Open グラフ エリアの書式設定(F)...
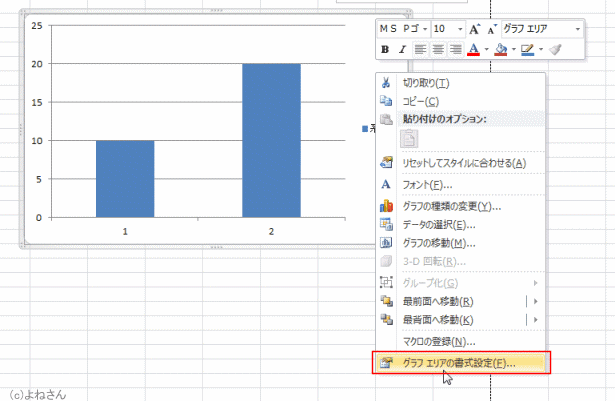Image resolution: width=615 pixels, height=401 pixels. 461,363
